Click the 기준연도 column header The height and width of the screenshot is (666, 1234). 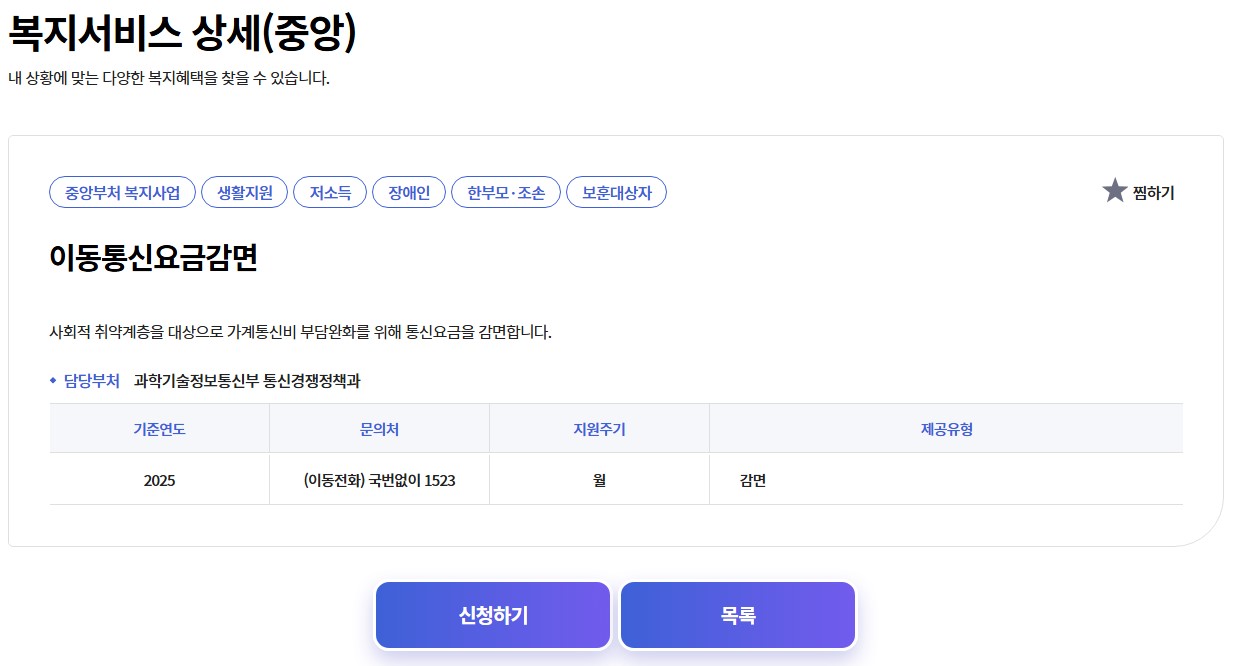pyautogui.click(x=159, y=427)
